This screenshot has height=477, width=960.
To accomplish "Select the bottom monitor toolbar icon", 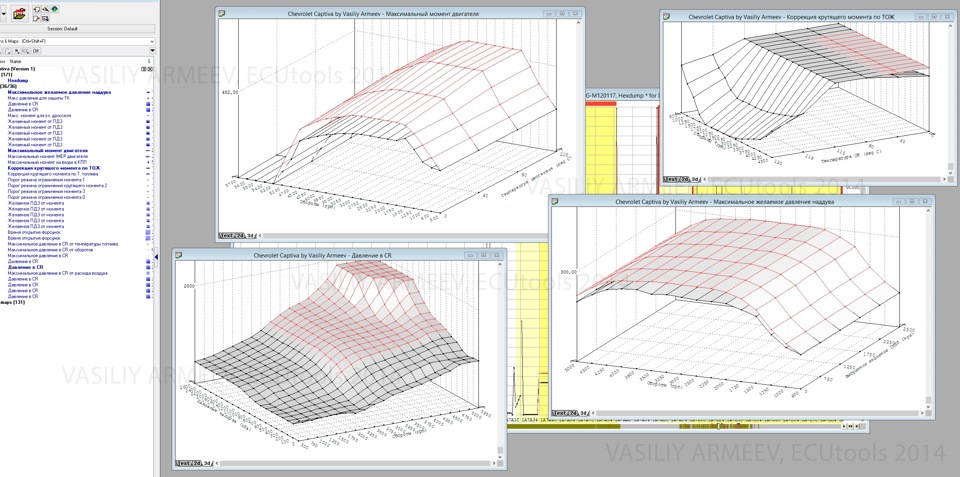I will [45, 18].
